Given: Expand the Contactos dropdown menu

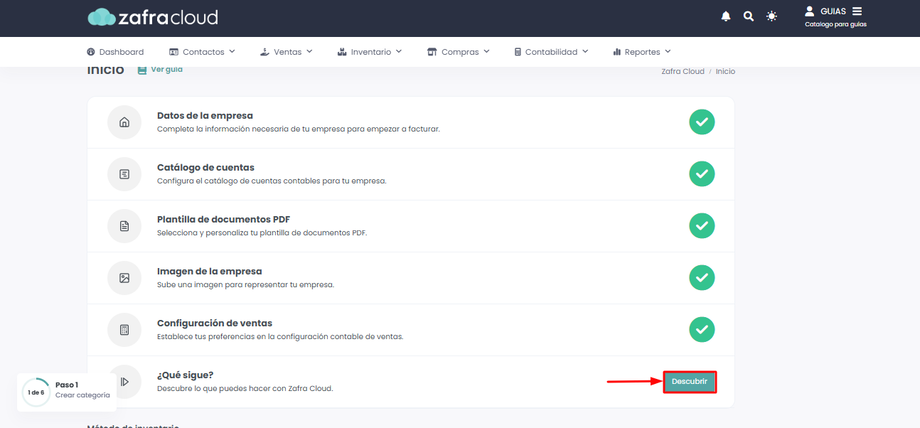Looking at the screenshot, I should coord(202,52).
